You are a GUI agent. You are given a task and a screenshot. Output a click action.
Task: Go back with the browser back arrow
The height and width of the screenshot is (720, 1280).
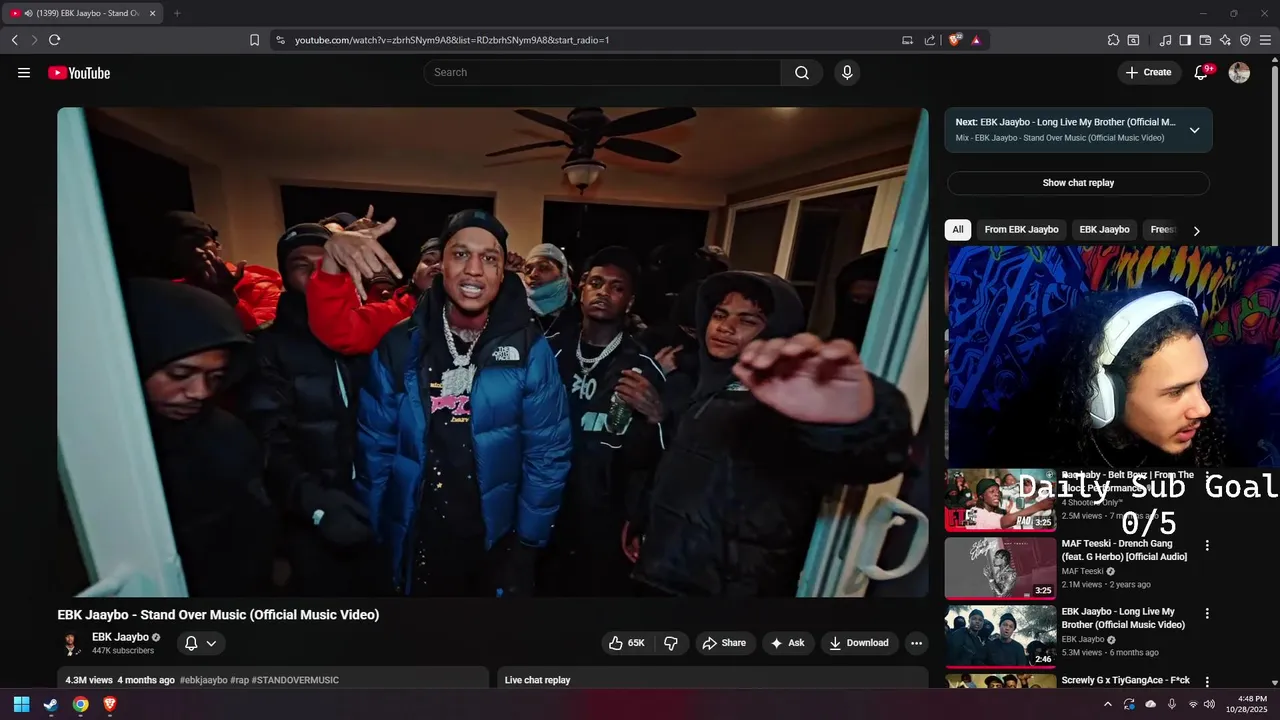15,40
